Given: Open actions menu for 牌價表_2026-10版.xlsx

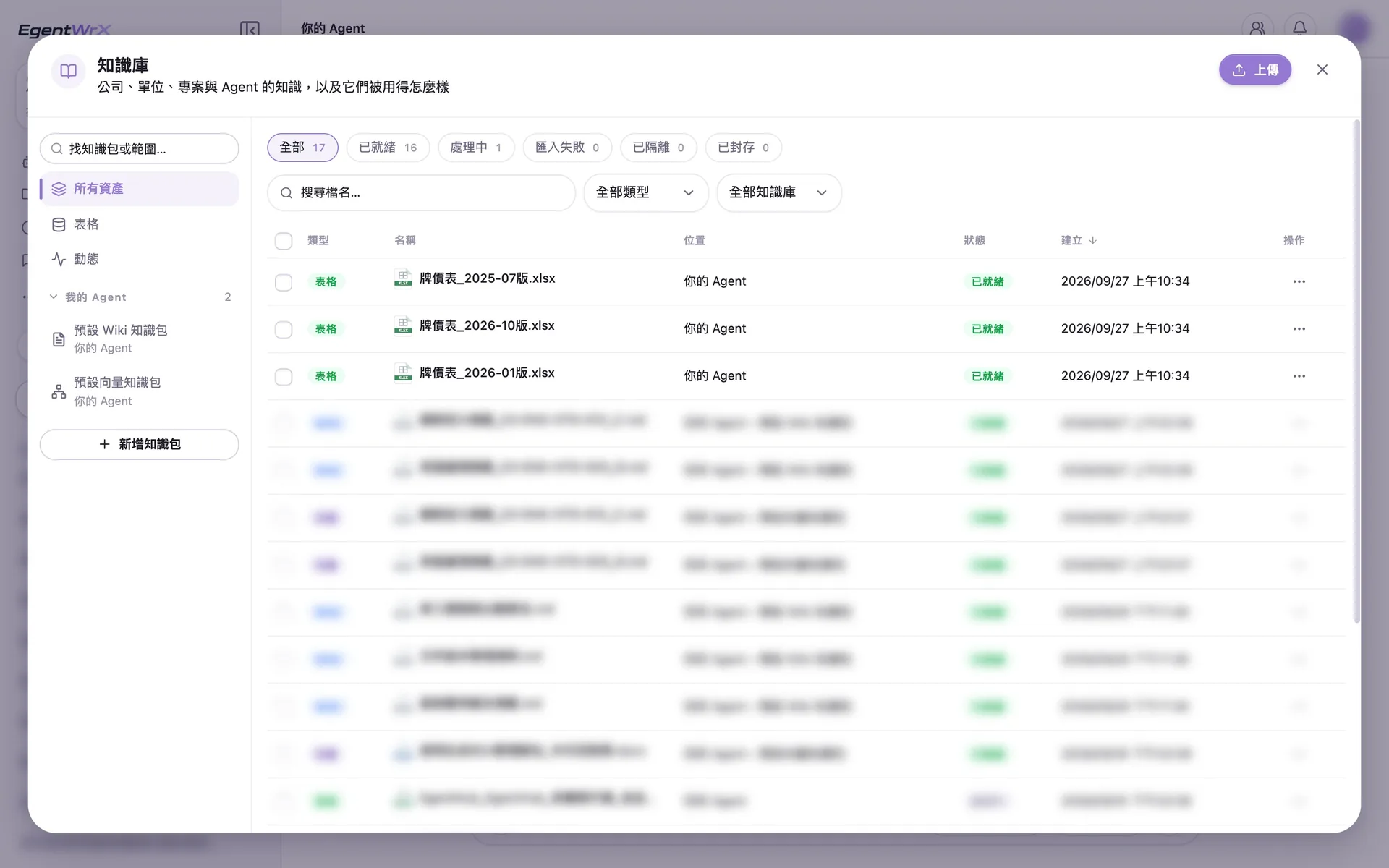Looking at the screenshot, I should (x=1299, y=328).
